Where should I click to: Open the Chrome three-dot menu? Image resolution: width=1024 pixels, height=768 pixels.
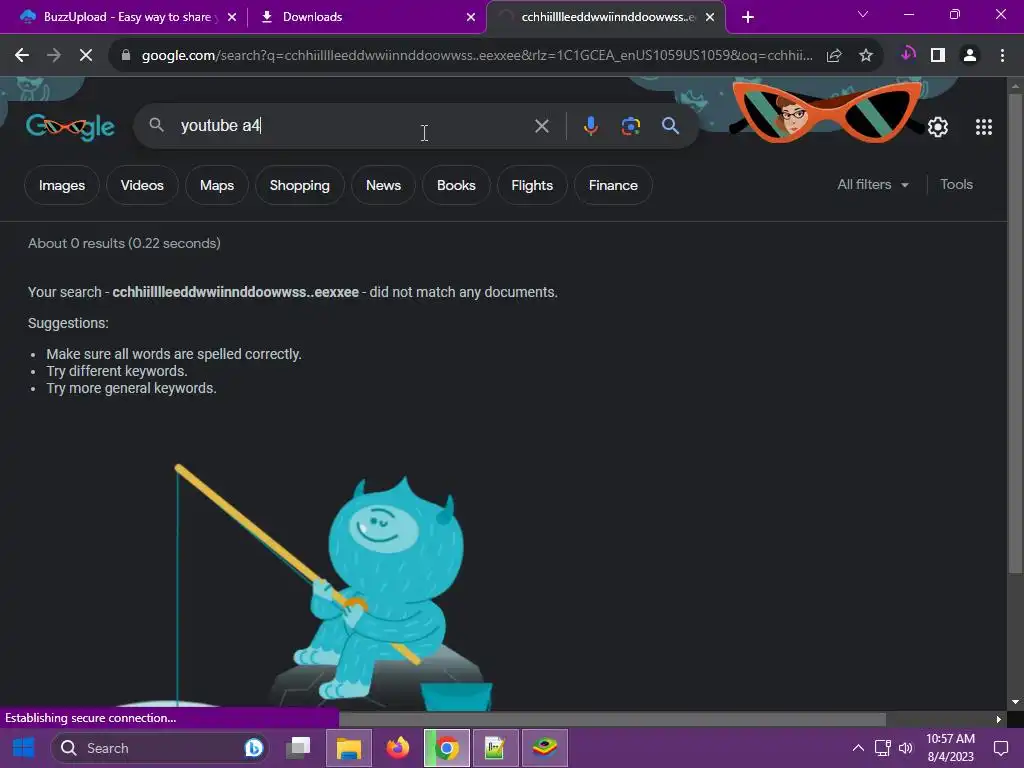(1002, 56)
